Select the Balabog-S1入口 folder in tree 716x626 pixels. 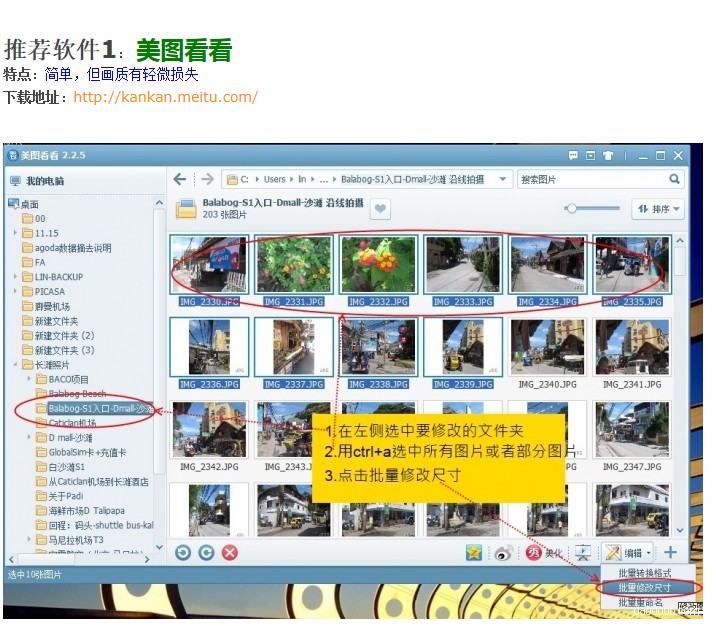point(99,409)
